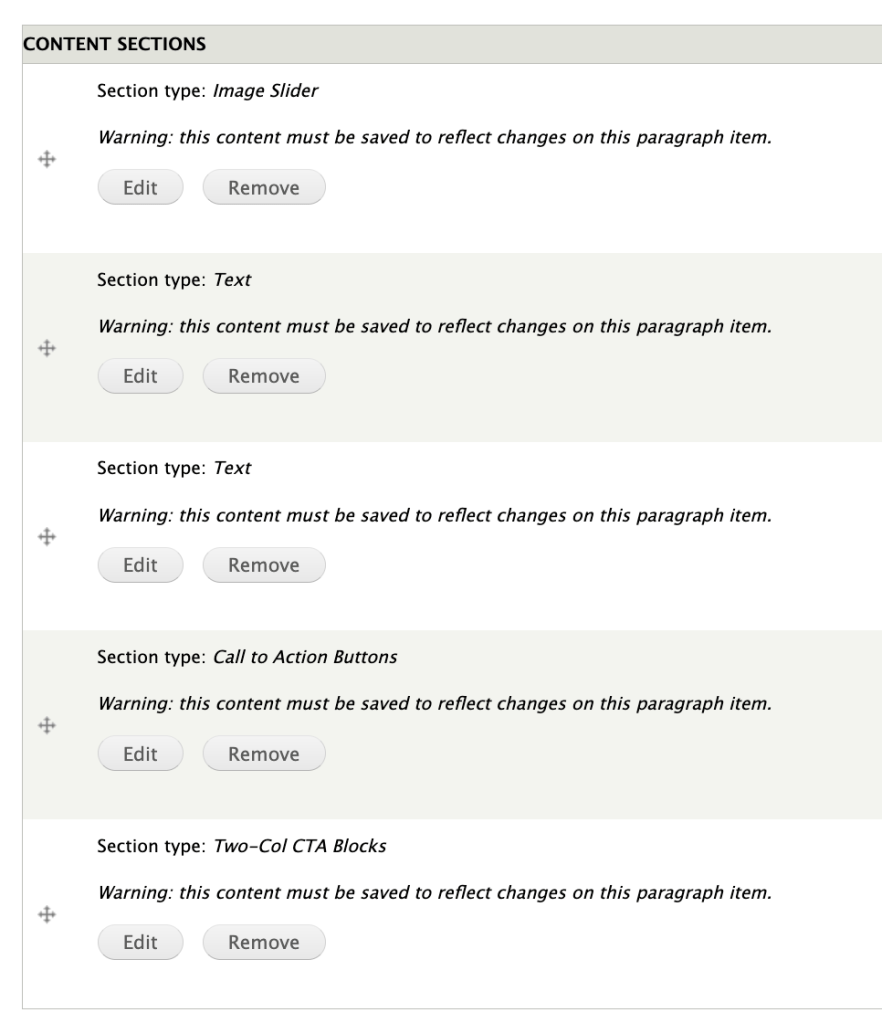Edit the Two-Col CTA Blocks section
This screenshot has height=1023, width=882.
tap(140, 942)
